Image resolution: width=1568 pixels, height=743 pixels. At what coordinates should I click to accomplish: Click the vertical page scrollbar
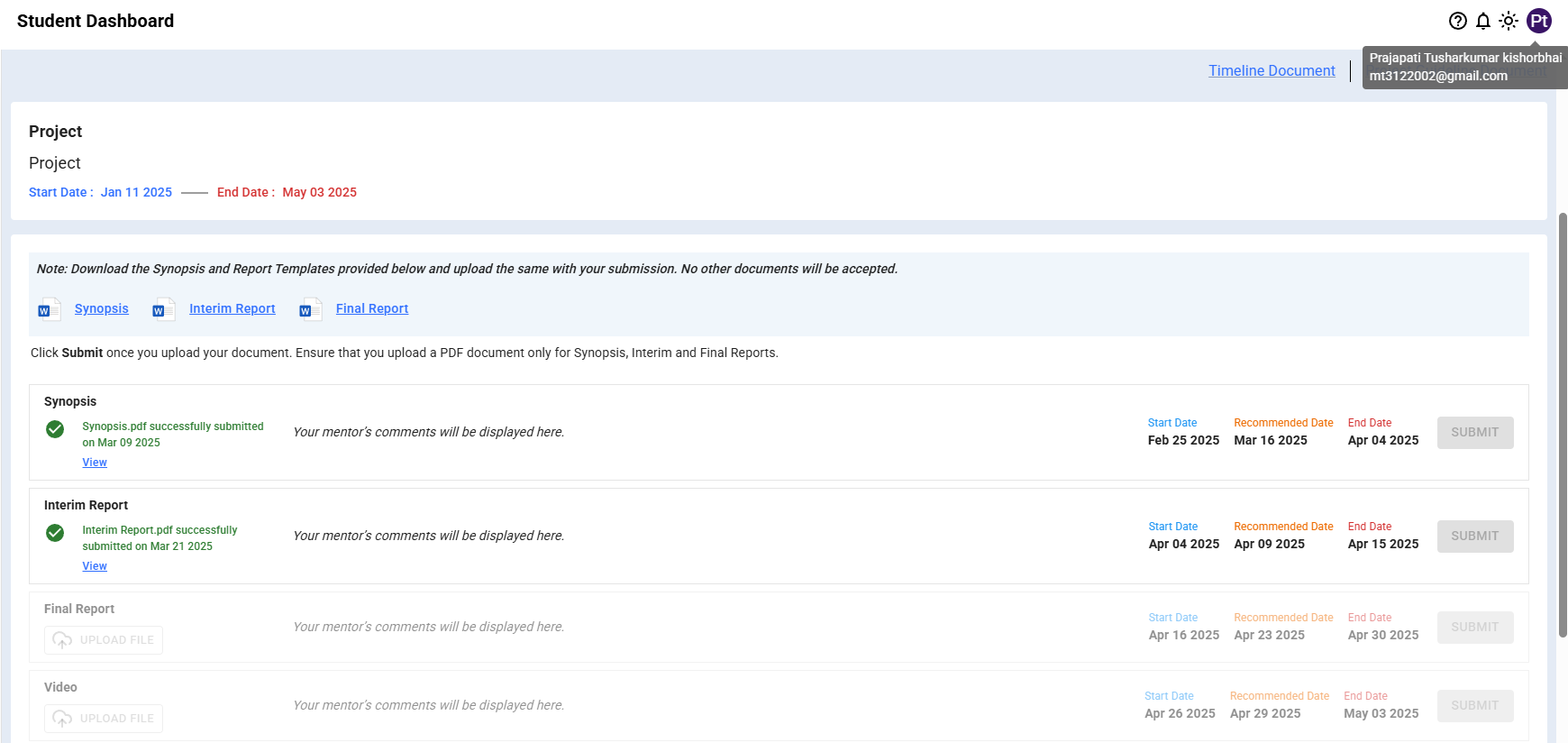1563,424
